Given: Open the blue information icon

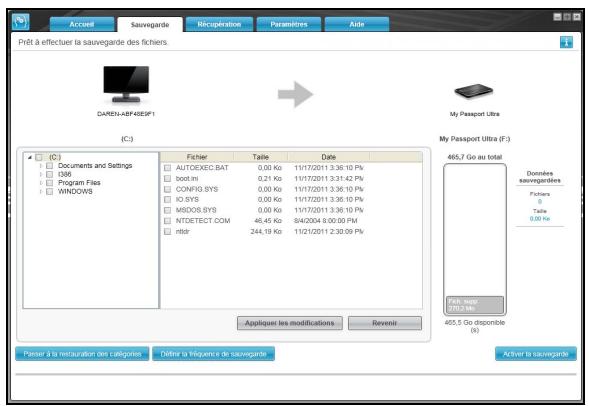Looking at the screenshot, I should click(x=566, y=42).
